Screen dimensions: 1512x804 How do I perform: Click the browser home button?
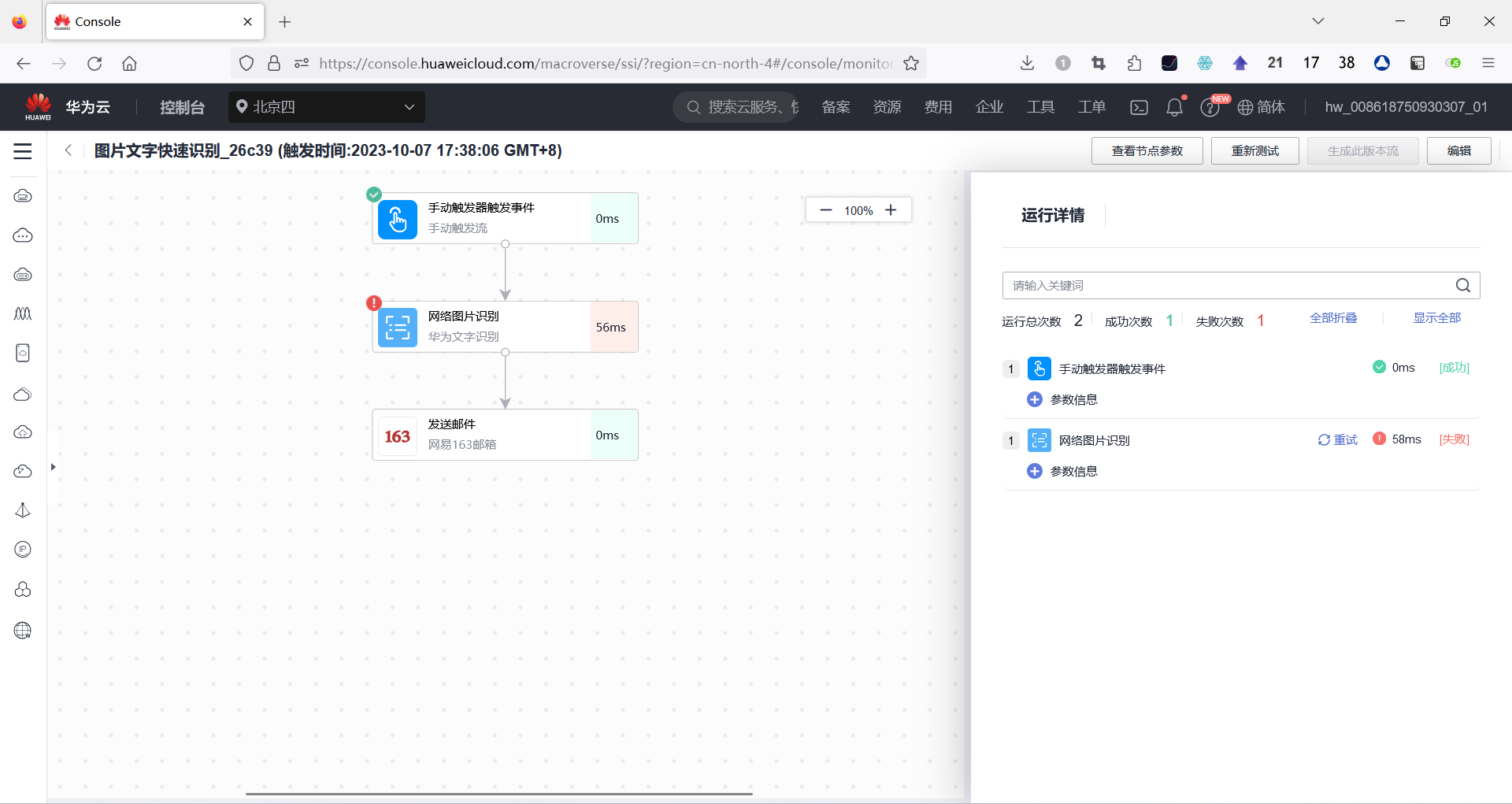(x=129, y=64)
